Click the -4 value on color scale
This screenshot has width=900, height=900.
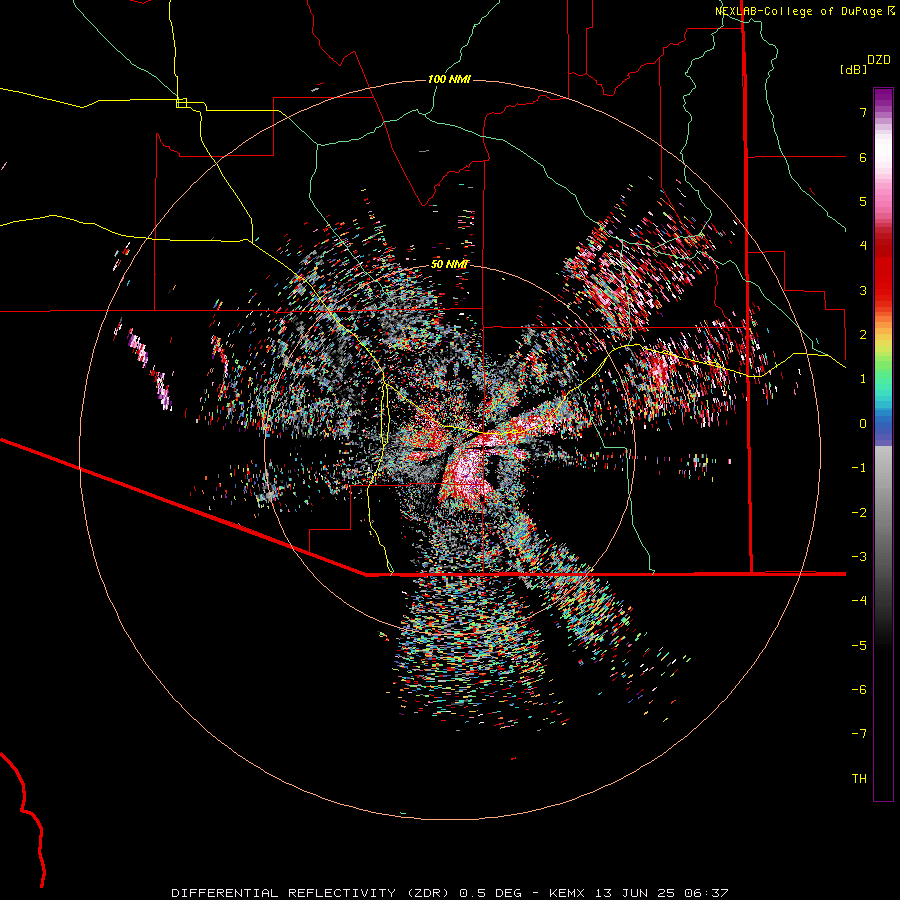coord(859,601)
